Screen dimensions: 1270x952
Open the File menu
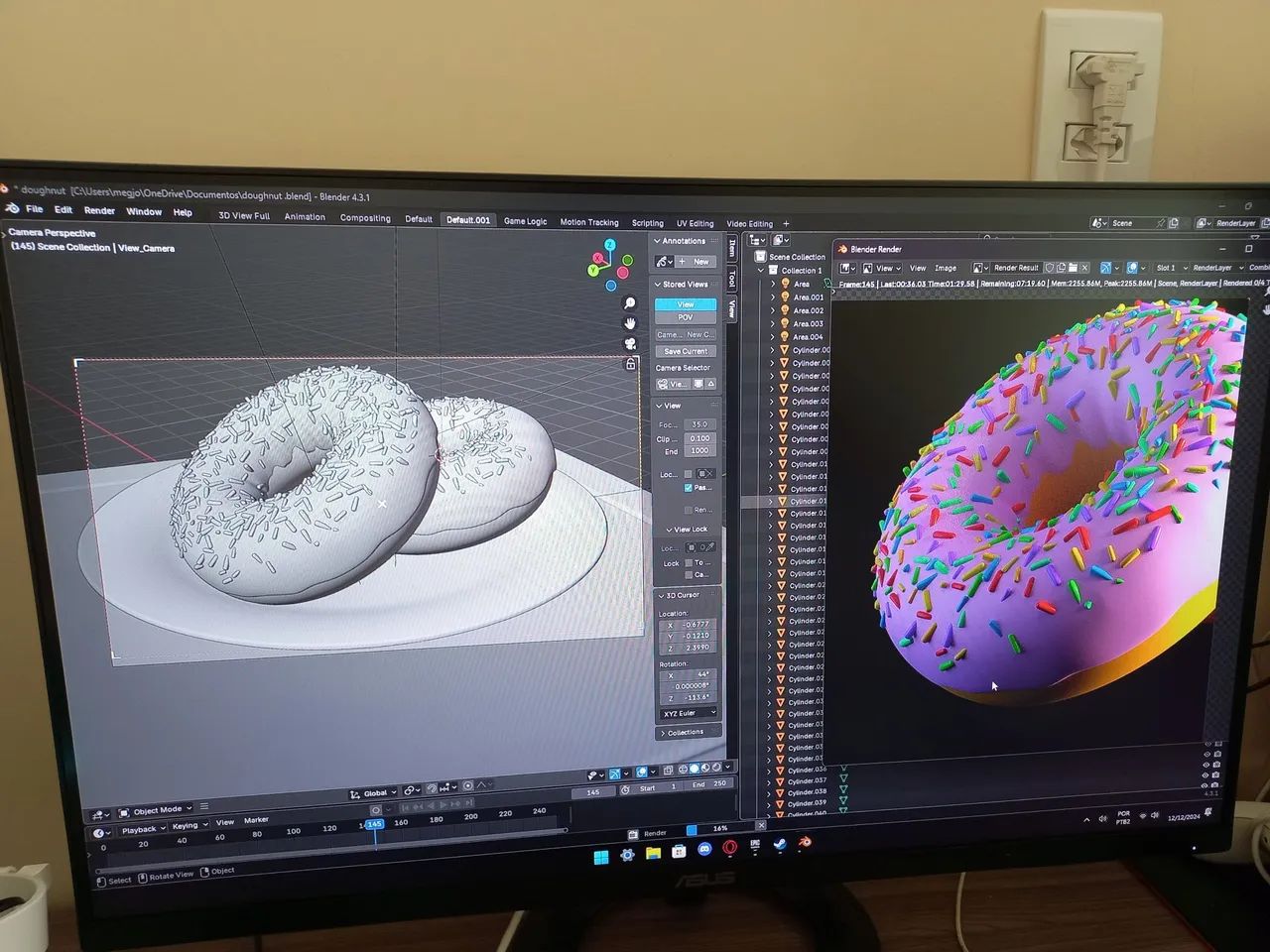pyautogui.click(x=35, y=209)
